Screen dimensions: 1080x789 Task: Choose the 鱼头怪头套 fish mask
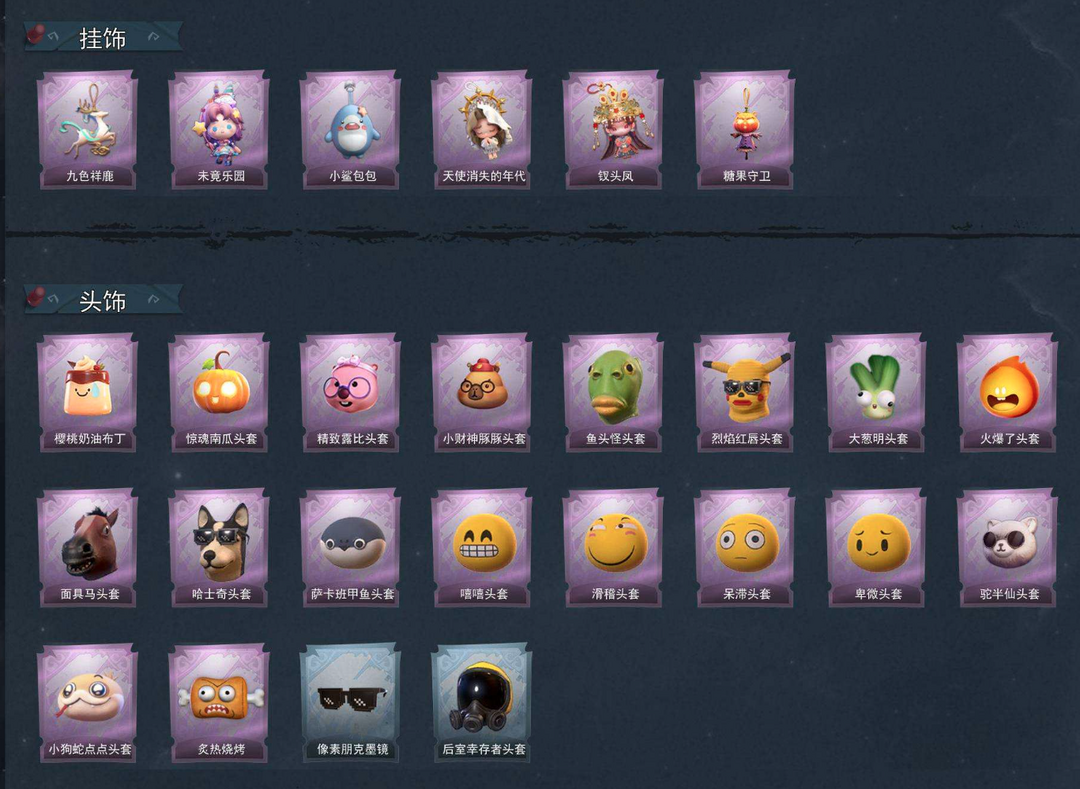(x=614, y=392)
